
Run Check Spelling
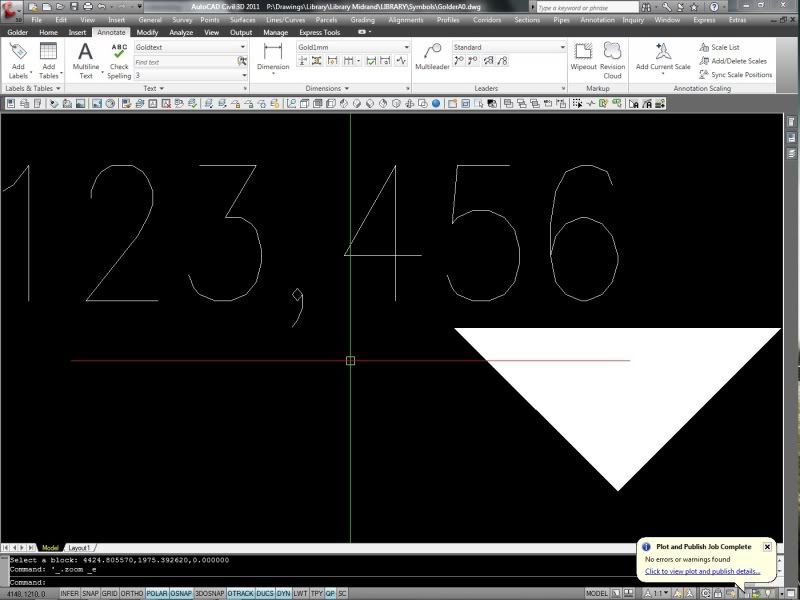click(119, 60)
